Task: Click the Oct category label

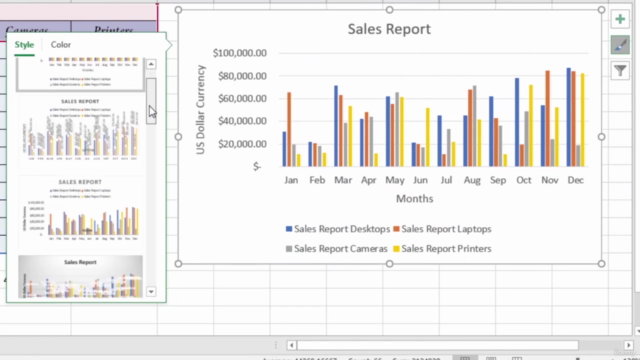Action: click(x=524, y=180)
